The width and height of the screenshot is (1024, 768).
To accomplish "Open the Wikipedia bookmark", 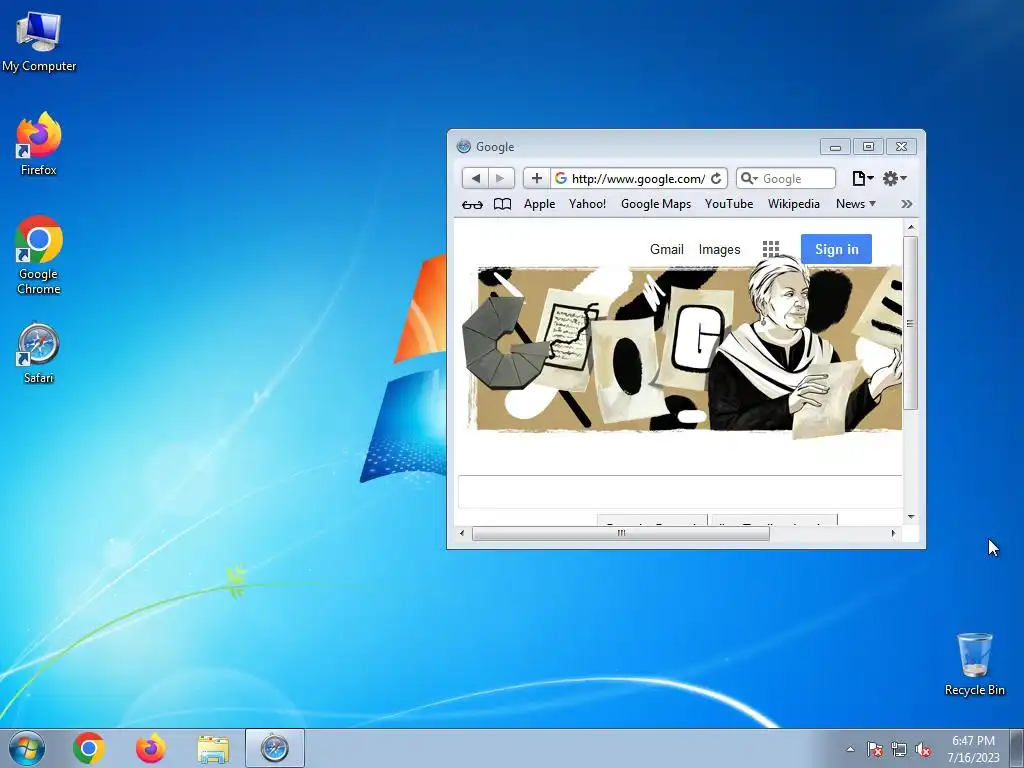I will [x=793, y=204].
